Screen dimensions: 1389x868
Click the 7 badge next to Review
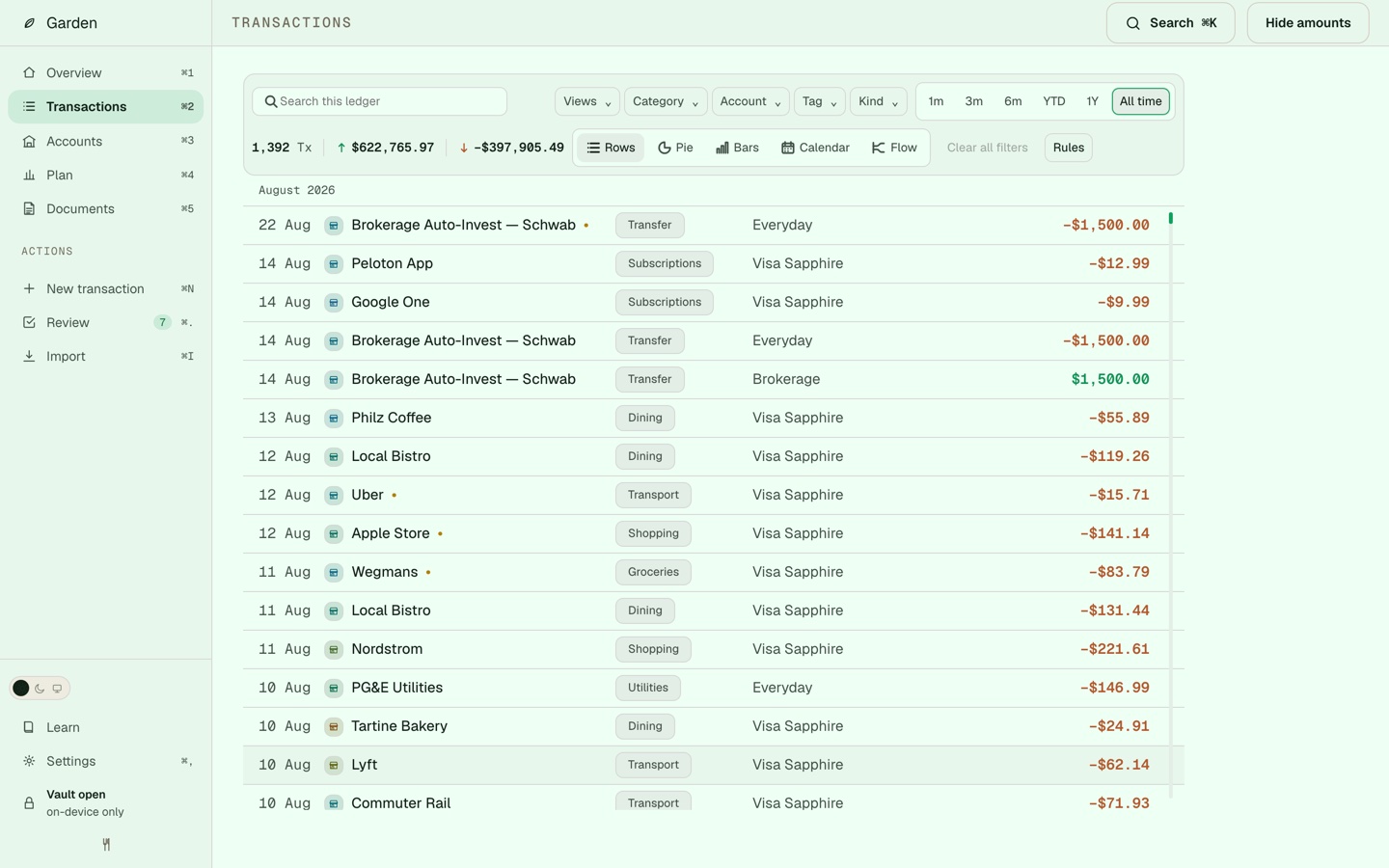pyautogui.click(x=162, y=322)
